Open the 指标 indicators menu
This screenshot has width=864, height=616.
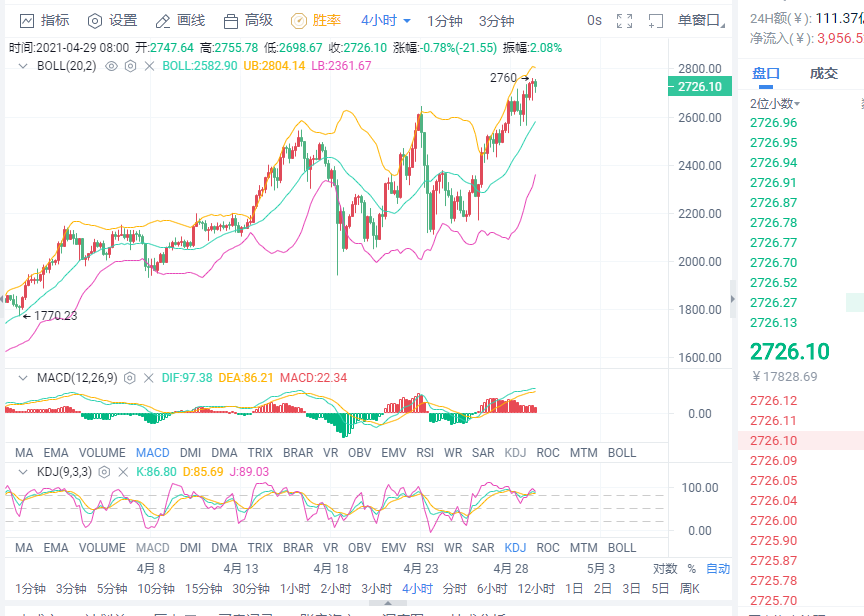[45, 20]
